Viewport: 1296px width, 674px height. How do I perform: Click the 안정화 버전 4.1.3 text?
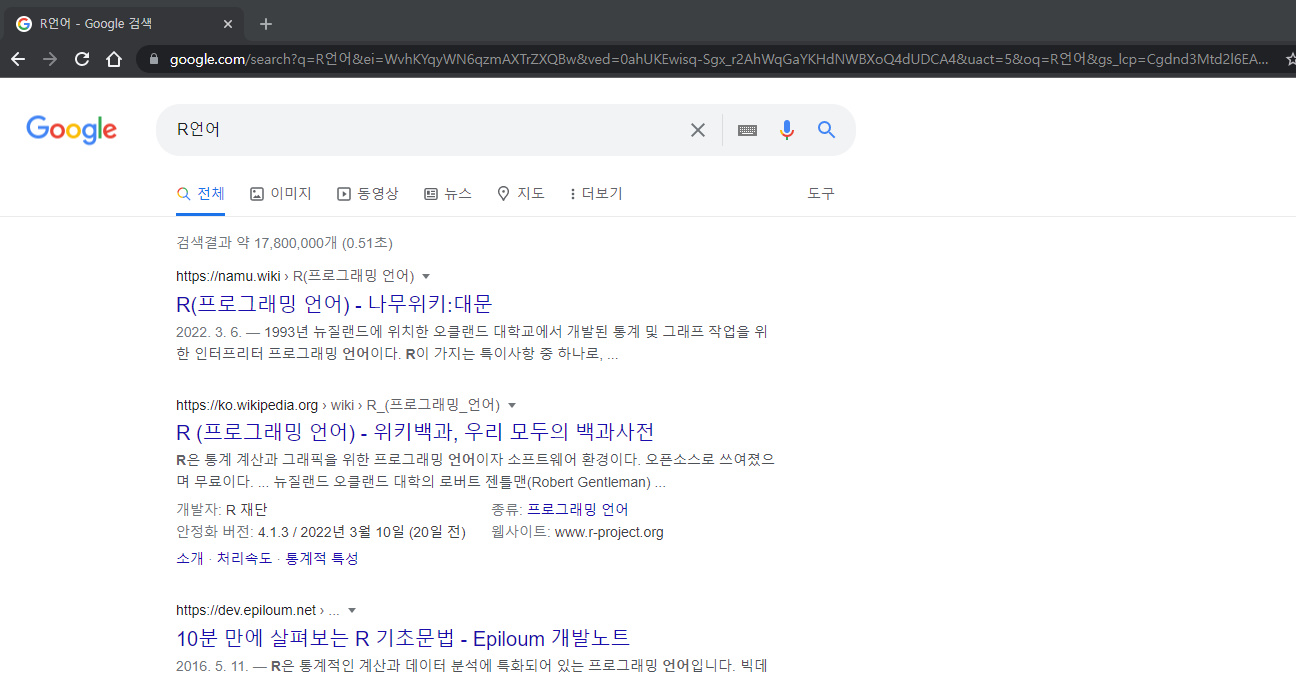(x=321, y=532)
